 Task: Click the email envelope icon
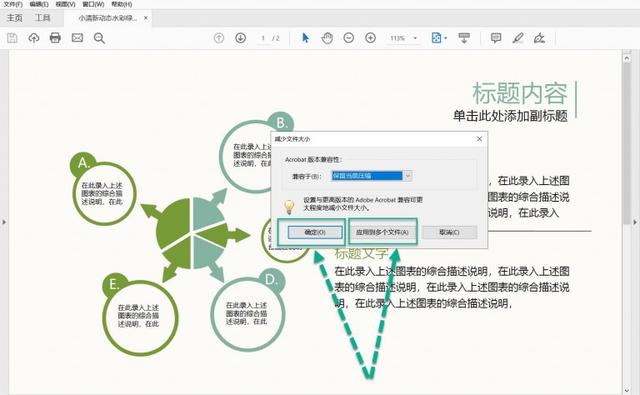click(77, 38)
